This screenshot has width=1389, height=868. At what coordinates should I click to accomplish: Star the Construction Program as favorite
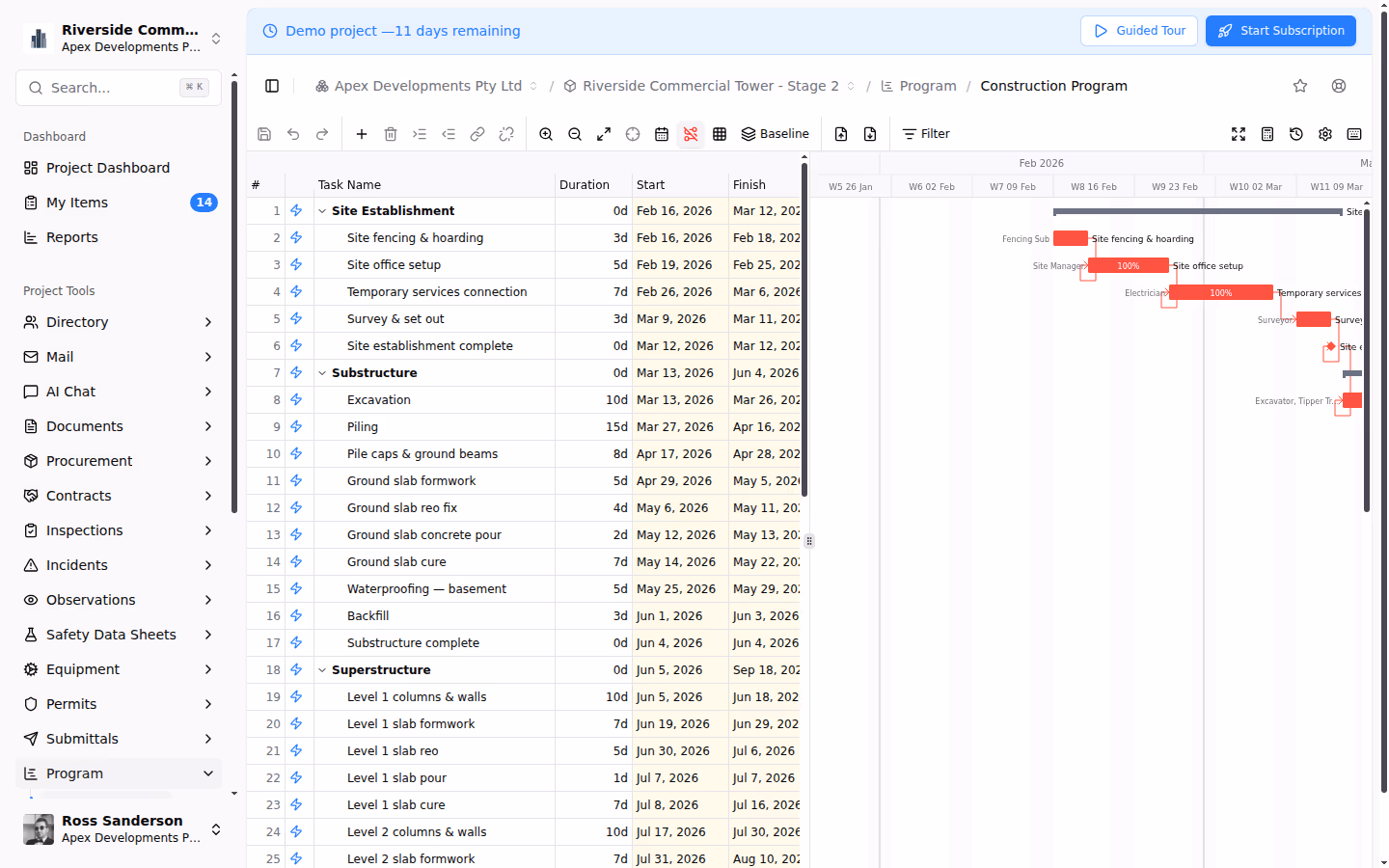pos(1300,86)
